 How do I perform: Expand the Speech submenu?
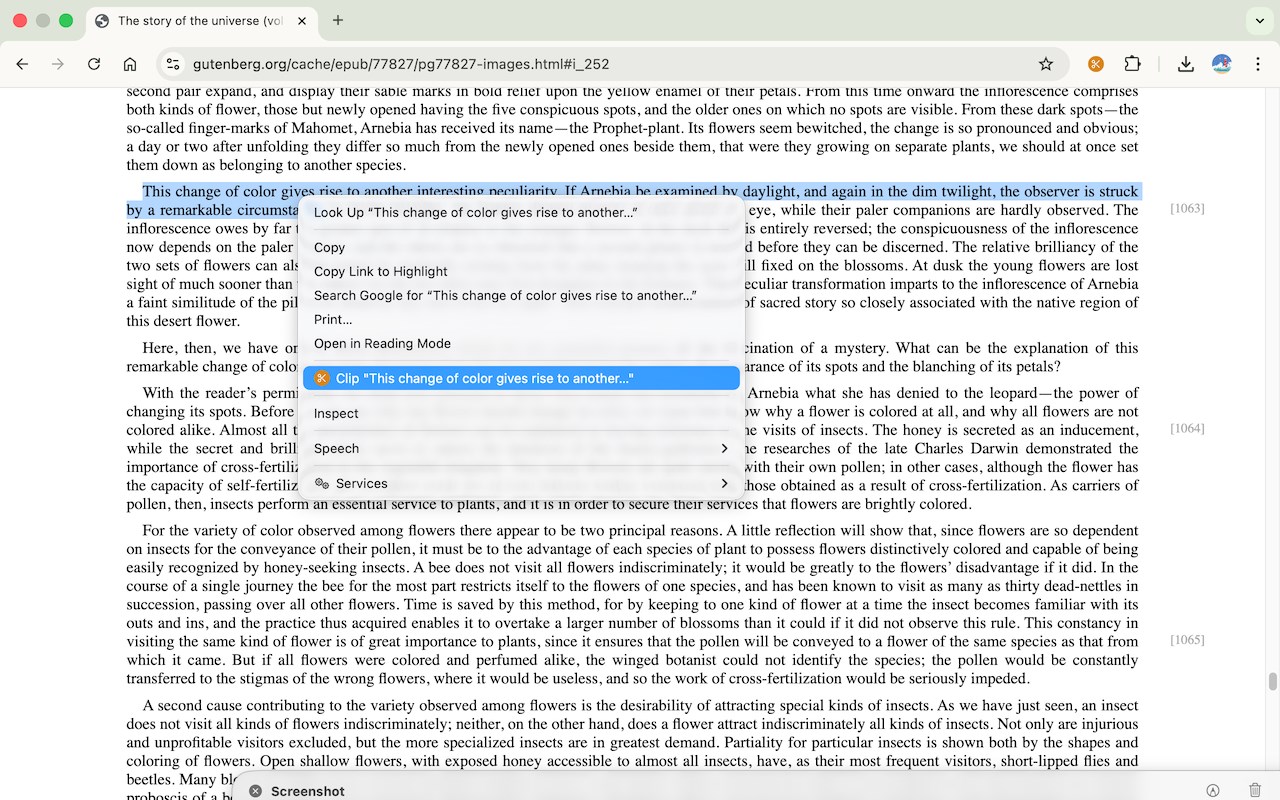[521, 448]
